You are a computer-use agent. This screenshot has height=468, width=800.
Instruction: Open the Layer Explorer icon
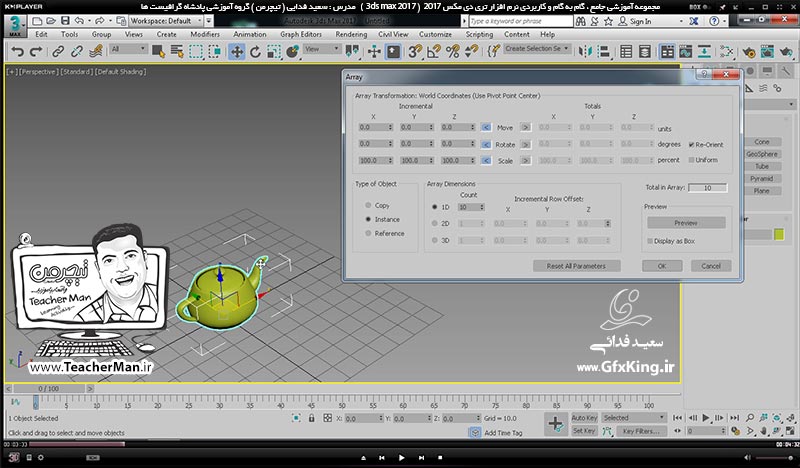(x=645, y=52)
